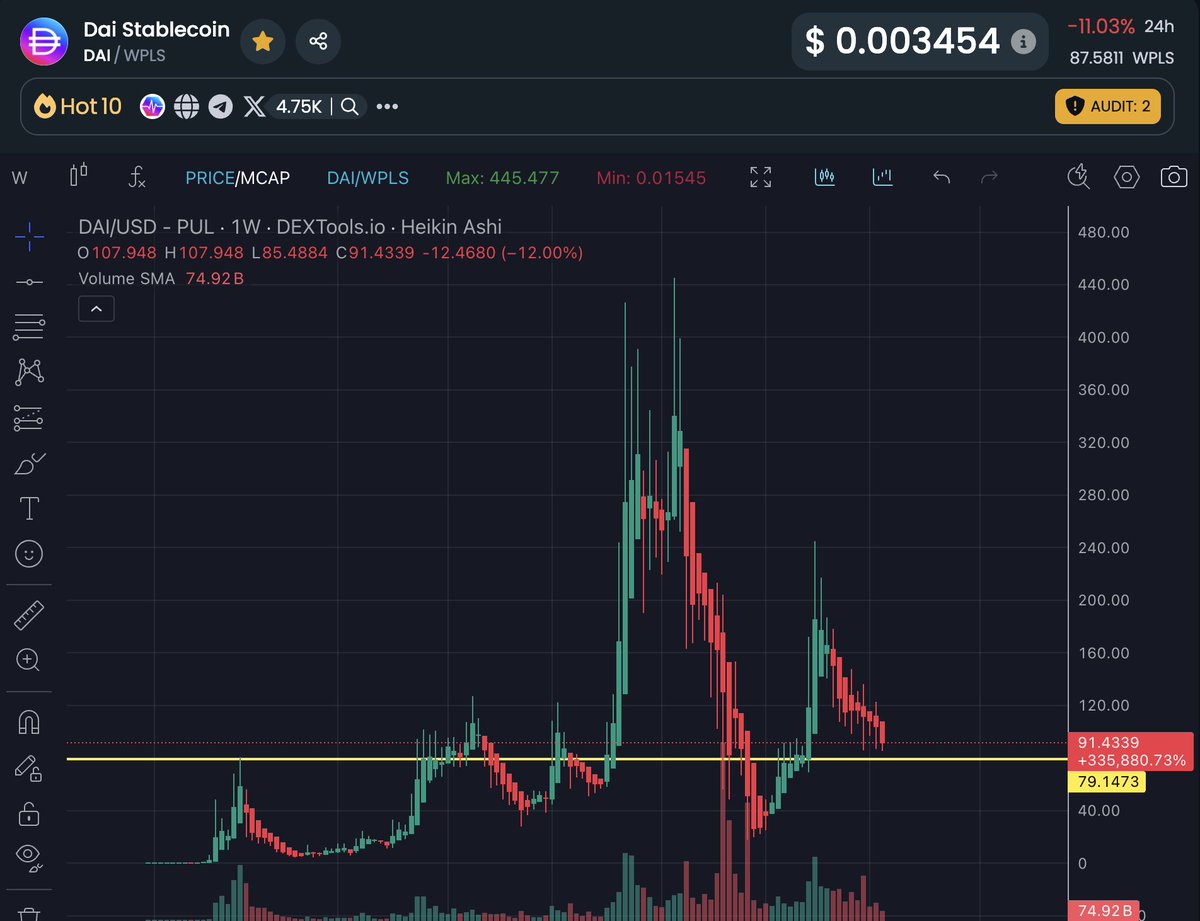
Task: Open the chart settings hexagon icon
Action: (x=1127, y=178)
